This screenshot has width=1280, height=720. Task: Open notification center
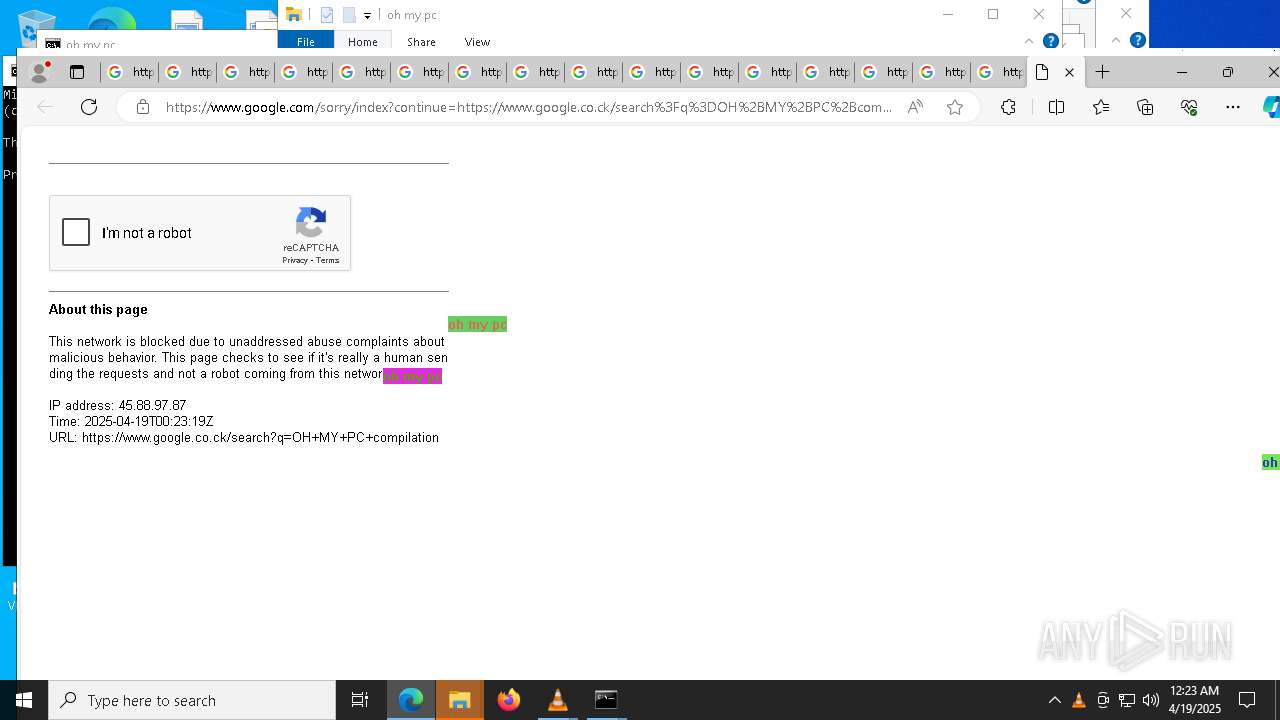[x=1247, y=700]
